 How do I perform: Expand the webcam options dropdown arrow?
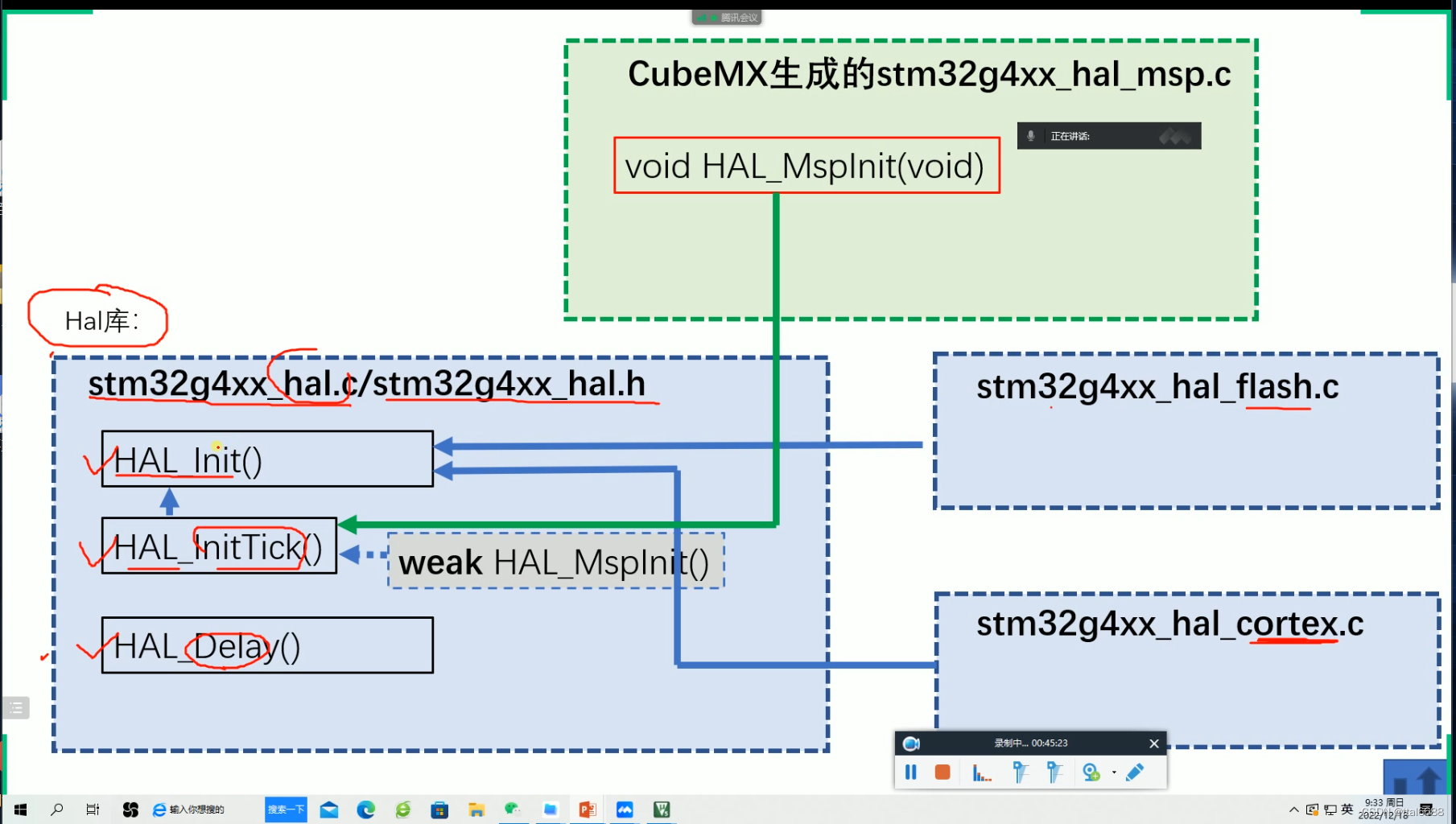1113,771
